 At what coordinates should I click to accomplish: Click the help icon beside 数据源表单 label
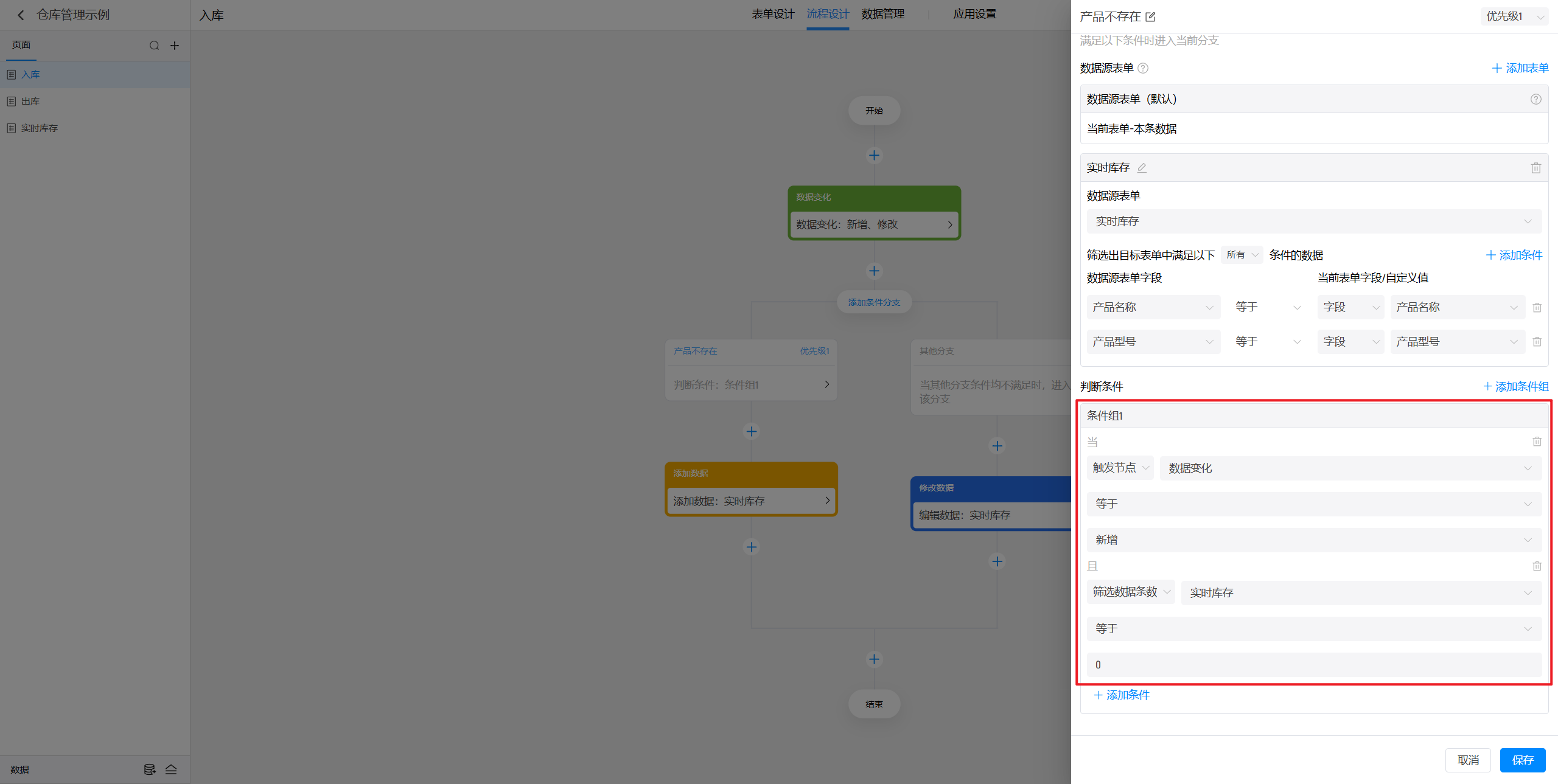pos(1143,68)
